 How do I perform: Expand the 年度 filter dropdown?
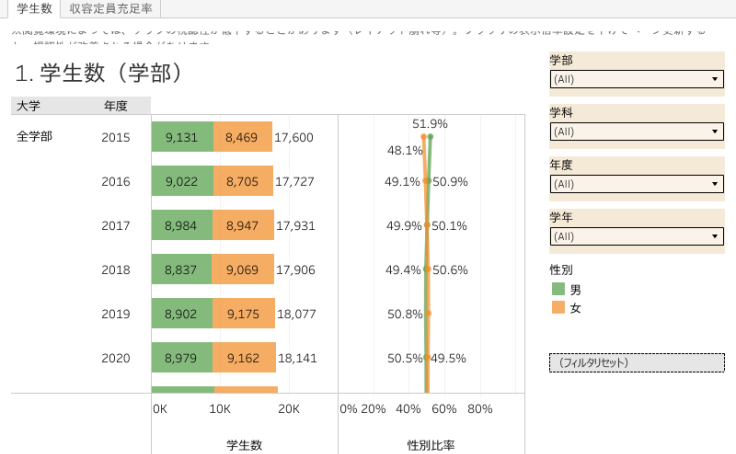tap(636, 183)
